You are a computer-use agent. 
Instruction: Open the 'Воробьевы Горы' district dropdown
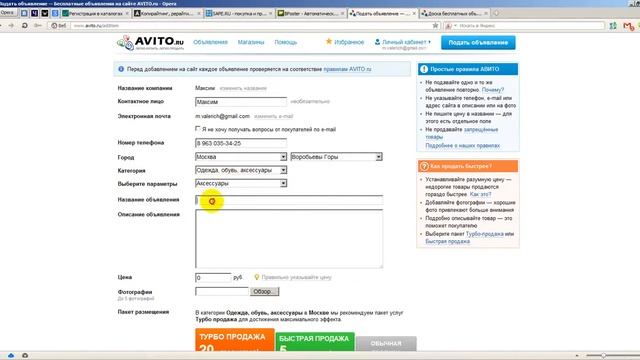click(x=336, y=157)
